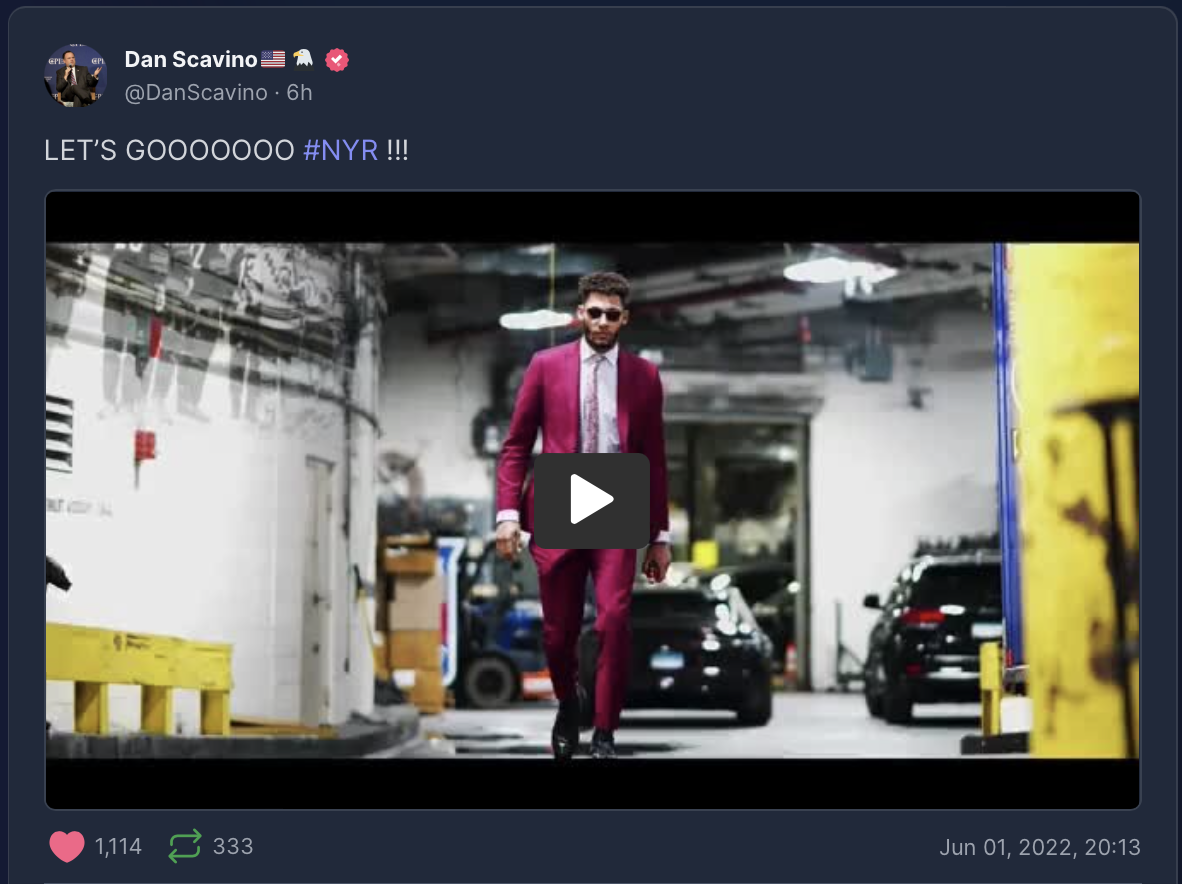Click the black SUV in video frame
Screen dimensions: 1182x884
pos(933,637)
